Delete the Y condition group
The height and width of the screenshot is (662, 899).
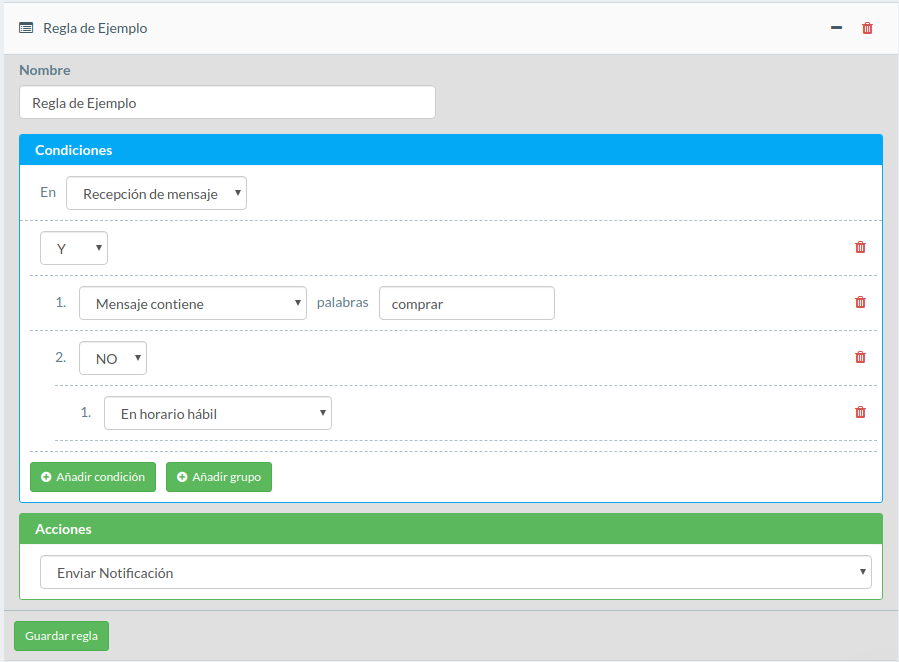click(x=860, y=247)
